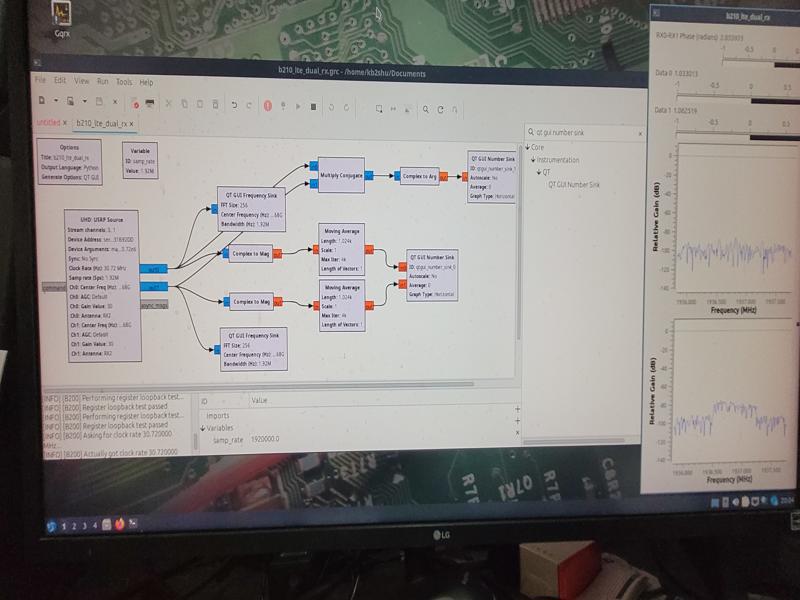Click the Imports row in variables panel
This screenshot has height=600, width=800.
point(357,416)
